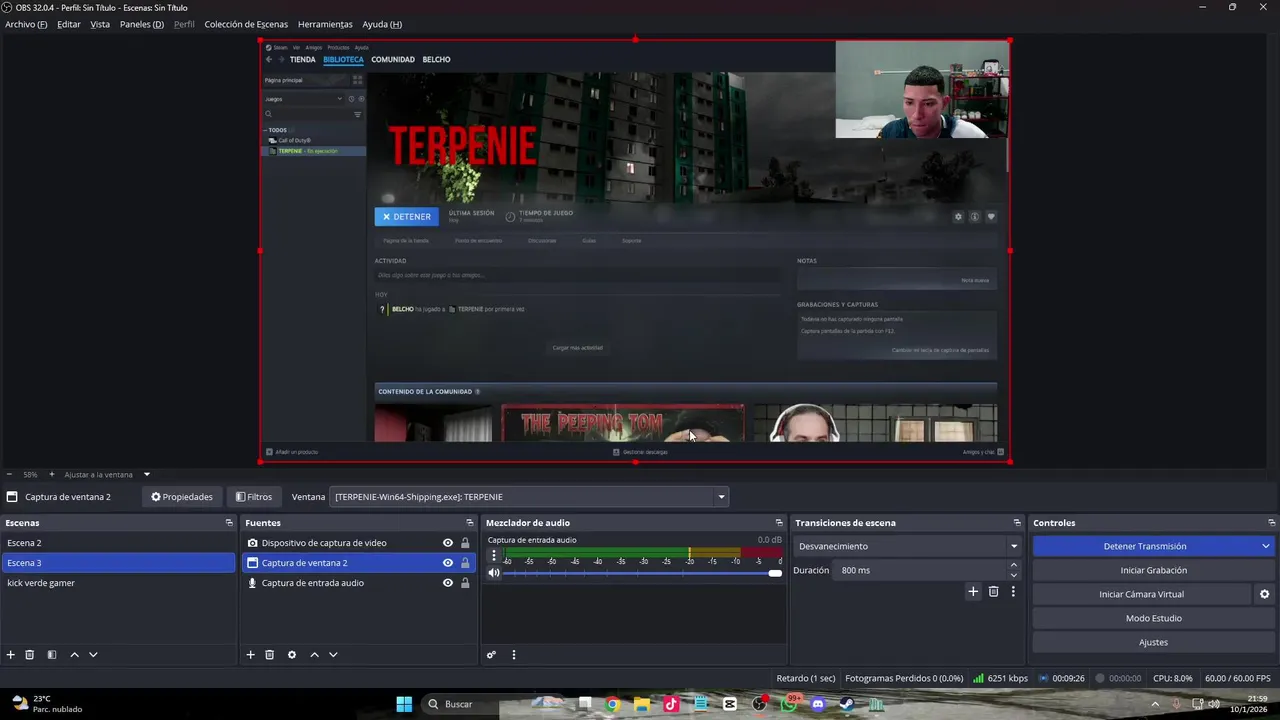Image resolution: width=1280 pixels, height=720 pixels.
Task: Open Ajustes in the Controles panel
Action: tap(1153, 642)
